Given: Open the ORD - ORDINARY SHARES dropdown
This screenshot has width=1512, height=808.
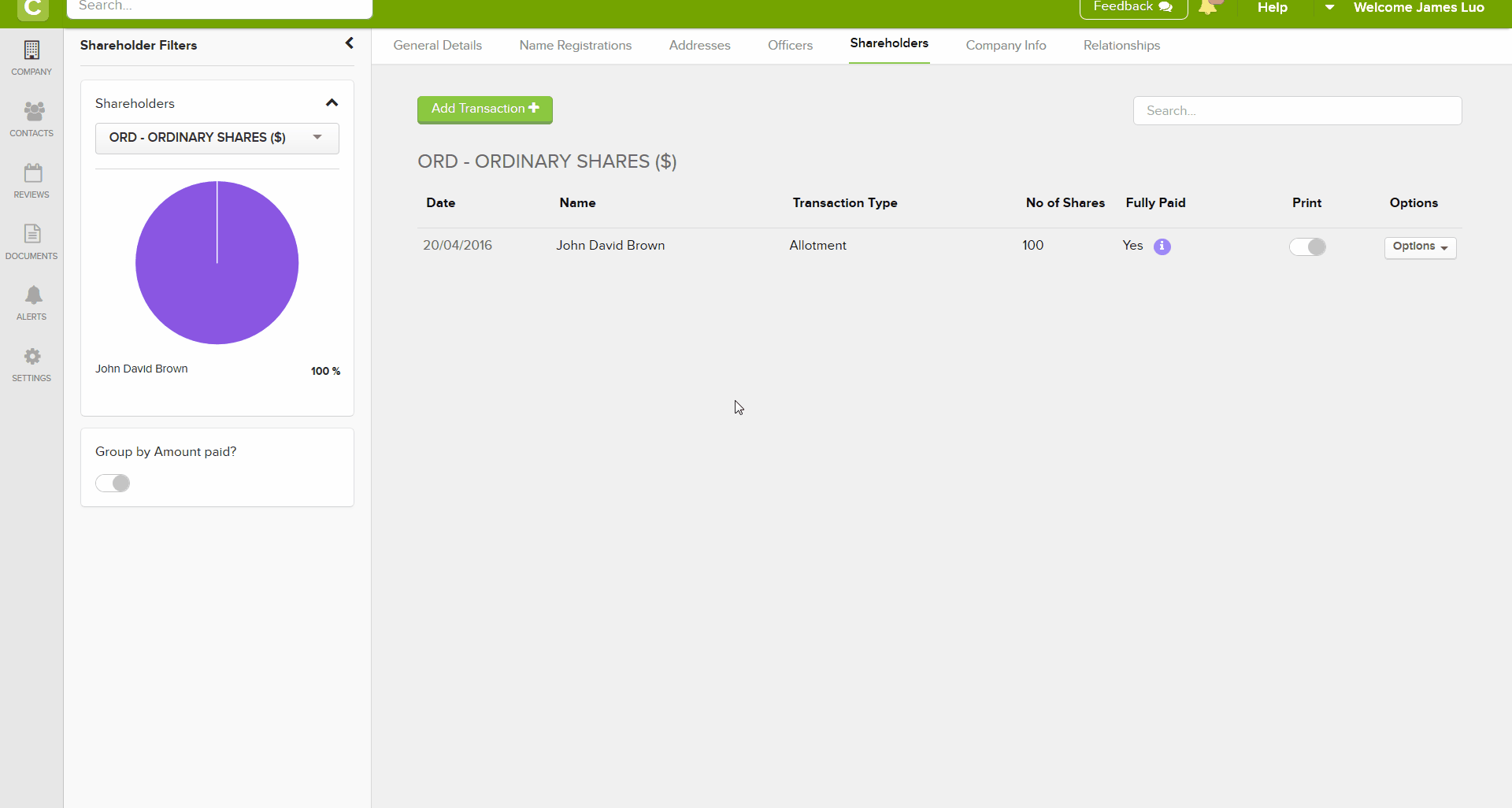Looking at the screenshot, I should [x=217, y=138].
